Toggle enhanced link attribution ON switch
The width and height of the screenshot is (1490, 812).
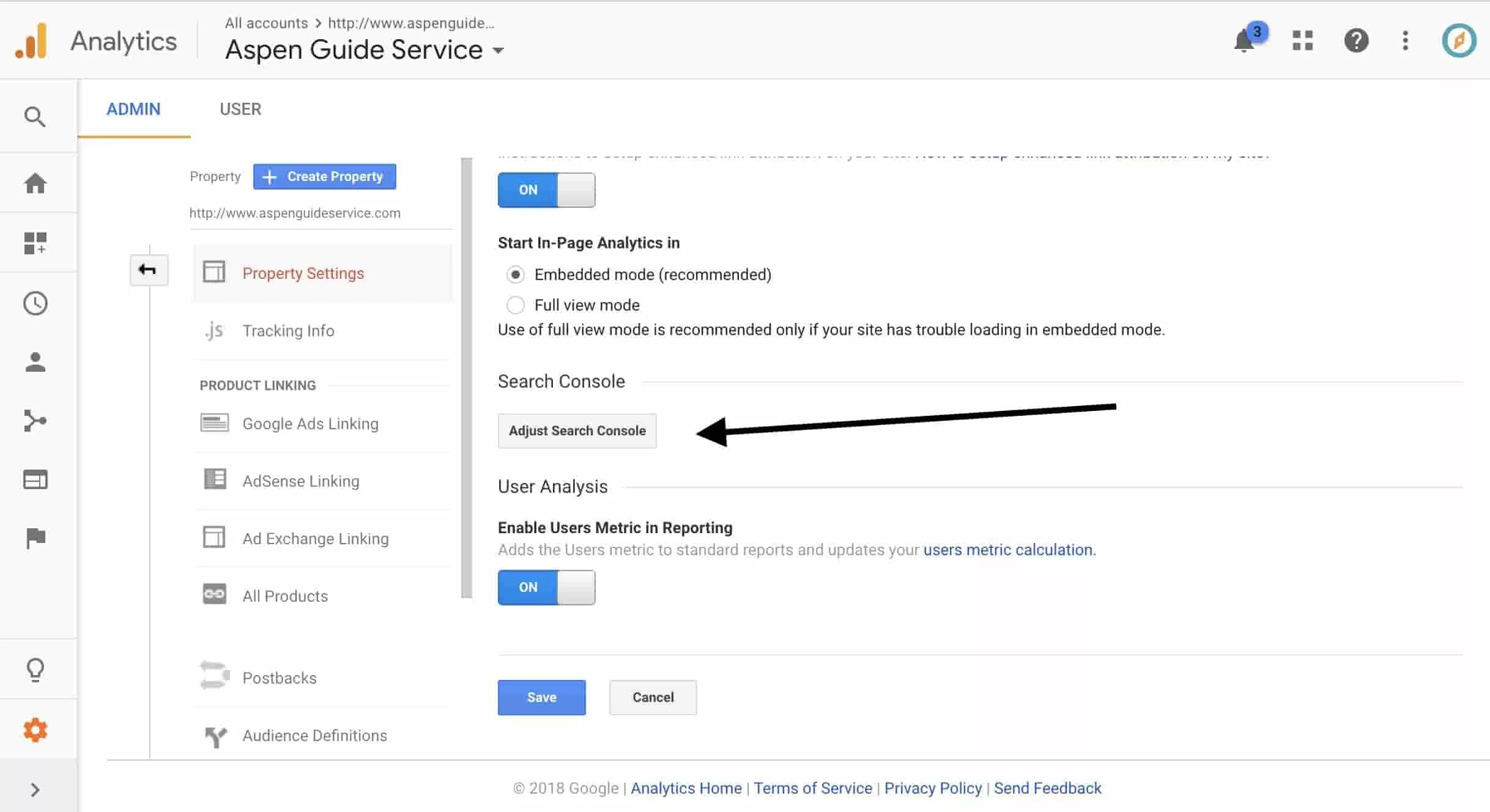click(x=546, y=190)
